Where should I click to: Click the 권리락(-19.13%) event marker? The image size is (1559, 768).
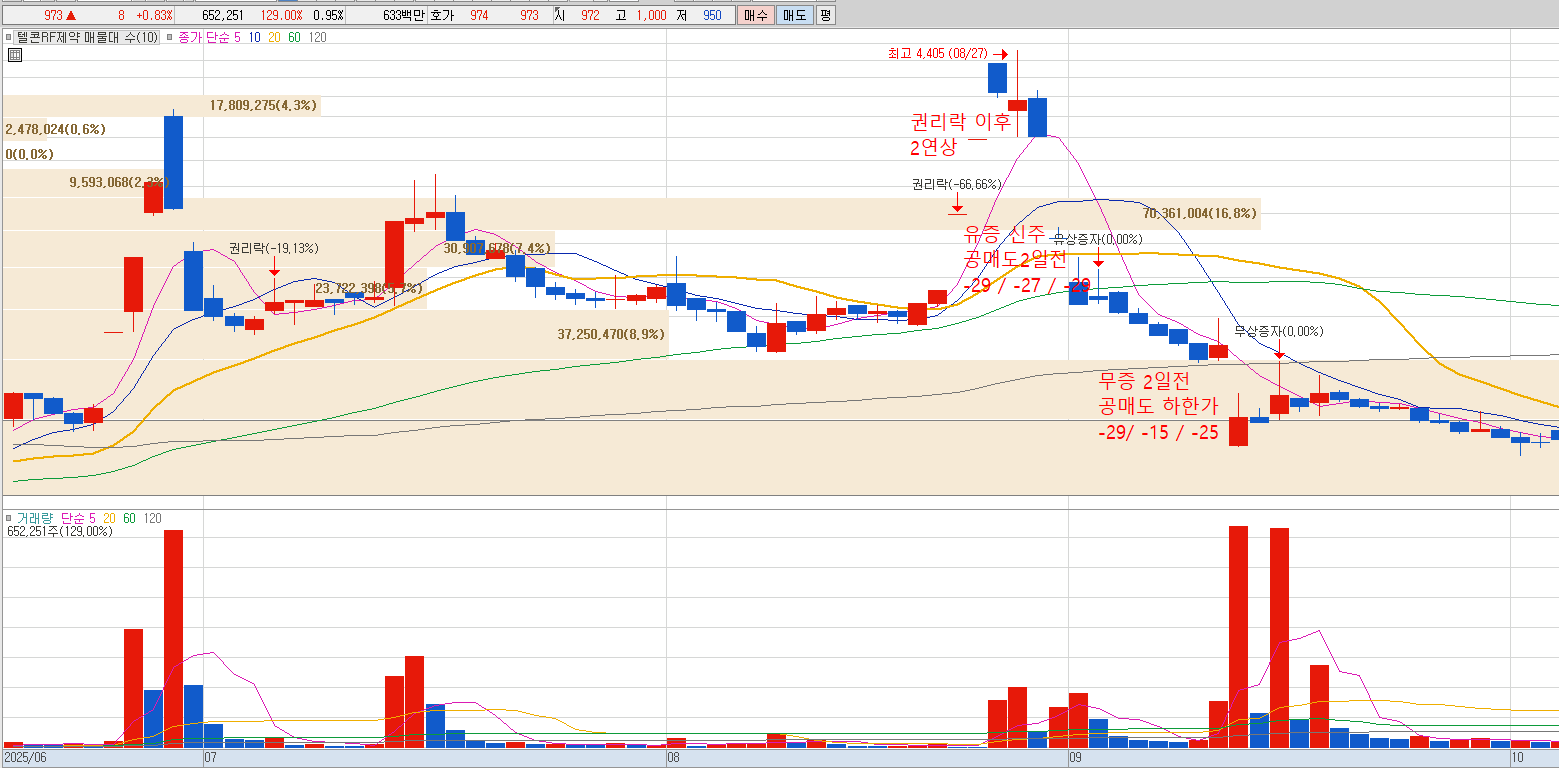click(x=273, y=248)
